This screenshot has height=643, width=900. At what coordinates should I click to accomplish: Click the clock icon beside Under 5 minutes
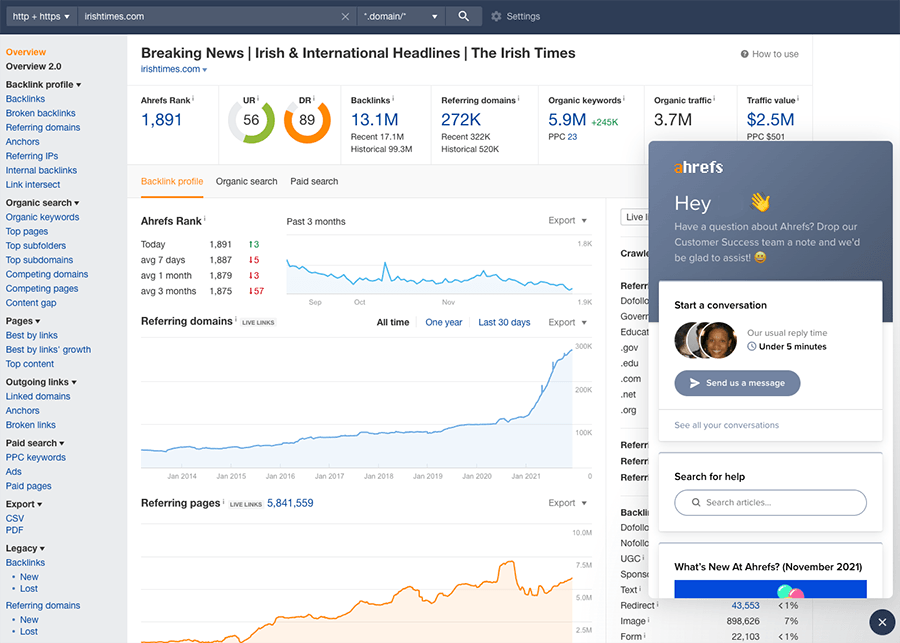[x=751, y=346]
